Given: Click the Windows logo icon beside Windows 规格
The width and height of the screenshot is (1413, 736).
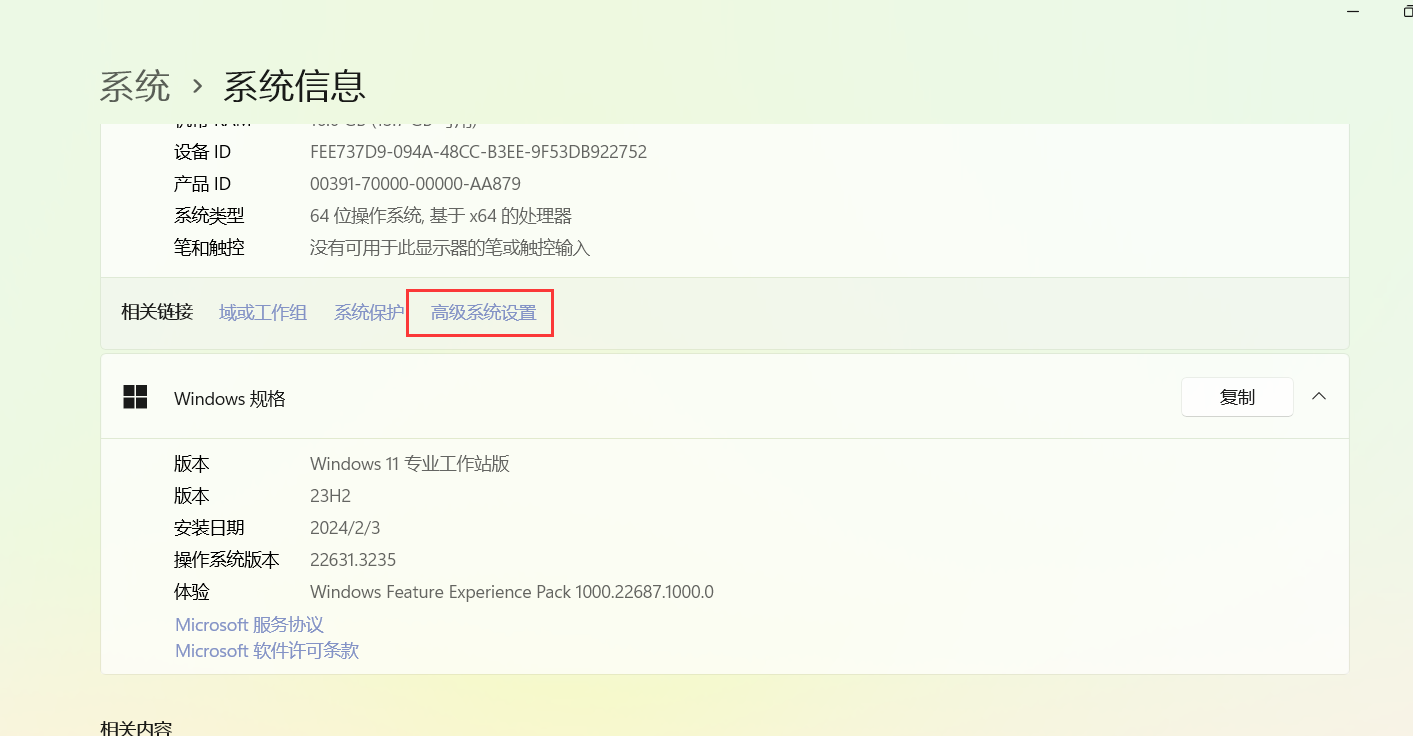Looking at the screenshot, I should click(x=135, y=398).
